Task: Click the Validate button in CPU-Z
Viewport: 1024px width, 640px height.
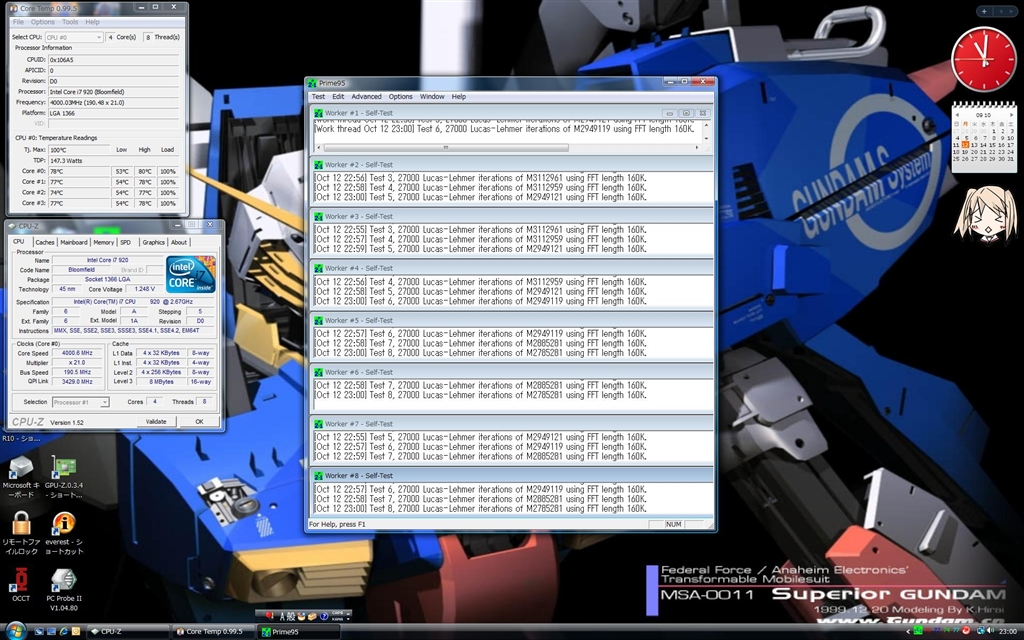Action: (x=156, y=422)
